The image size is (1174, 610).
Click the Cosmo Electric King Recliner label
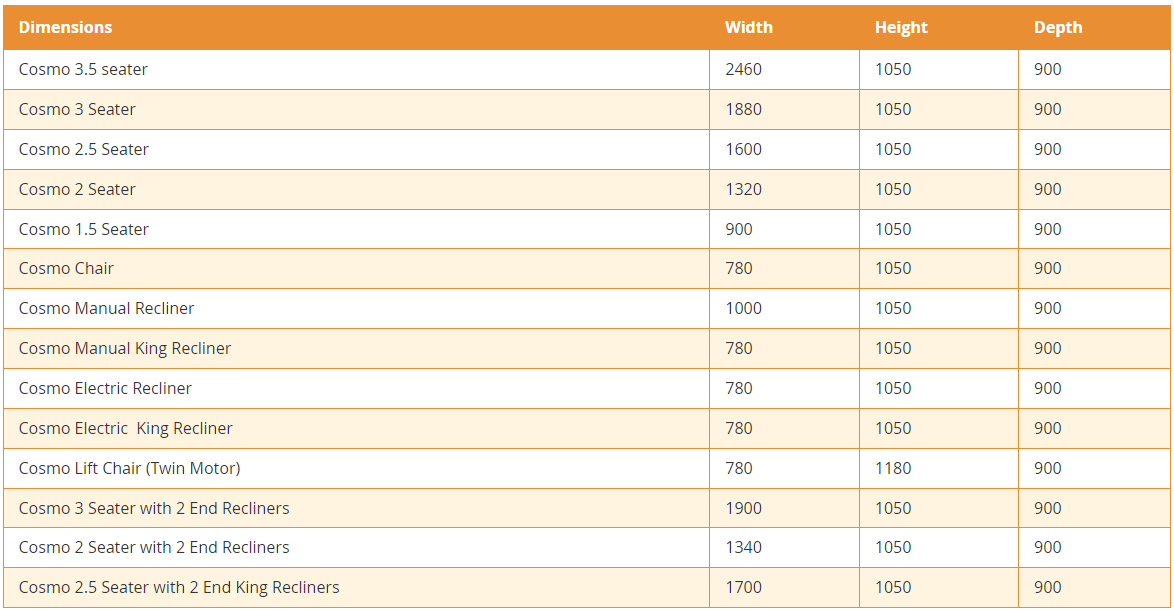tap(126, 428)
